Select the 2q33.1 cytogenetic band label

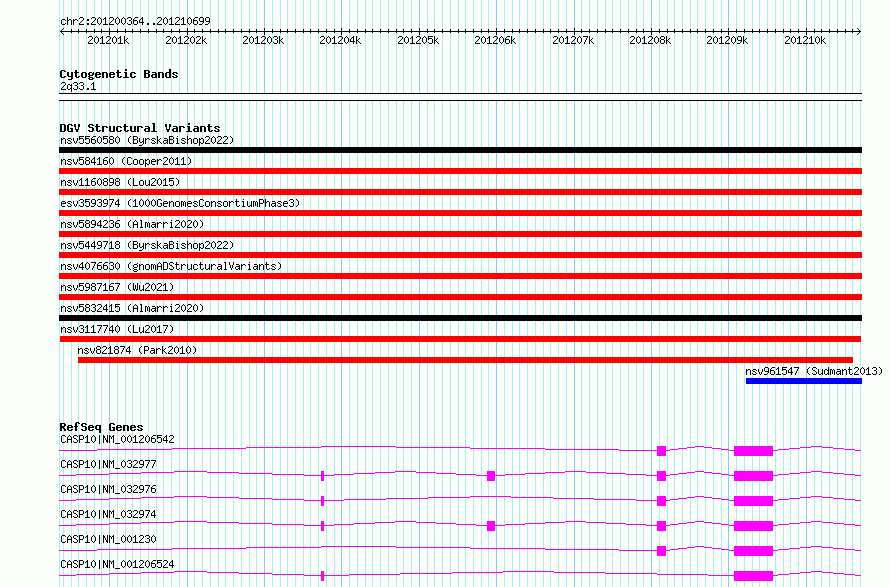(78, 86)
